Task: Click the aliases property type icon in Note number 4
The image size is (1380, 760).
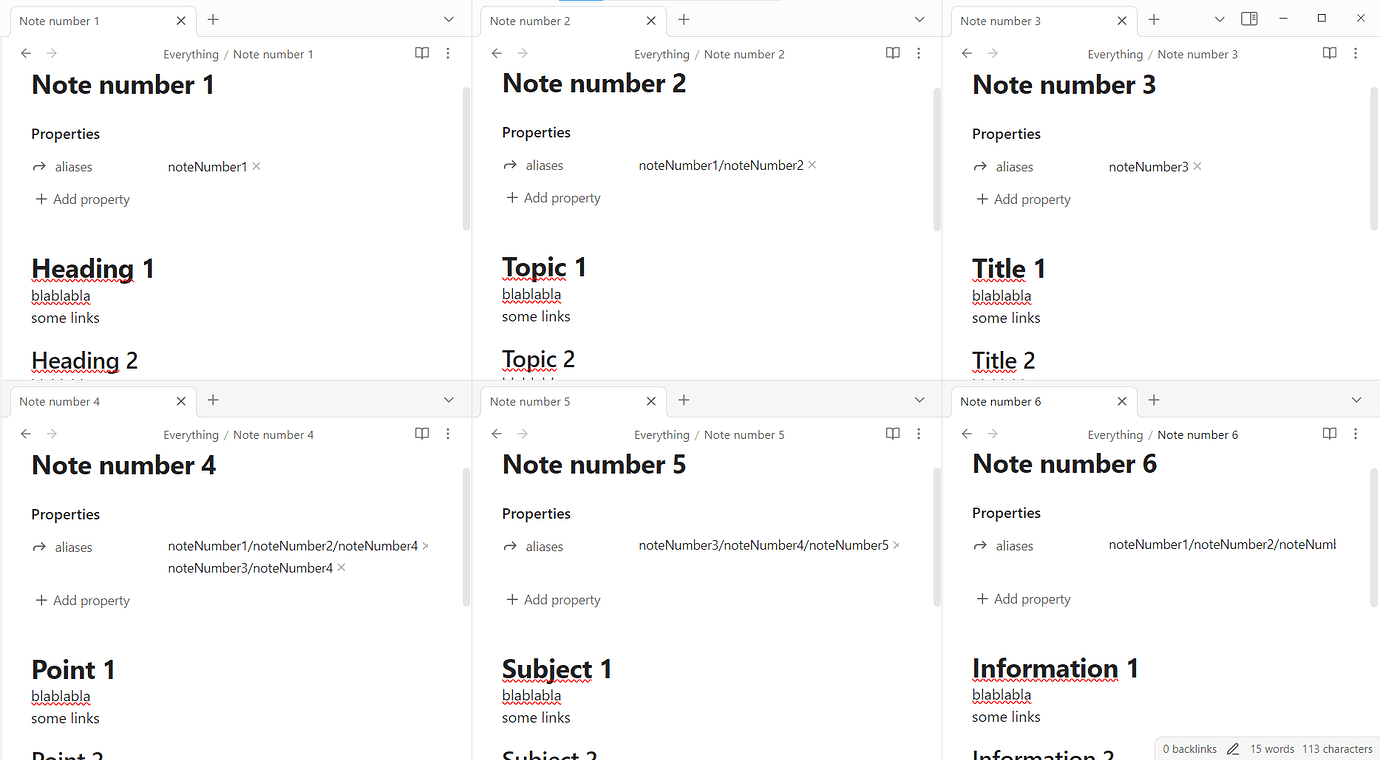Action: tap(37, 547)
